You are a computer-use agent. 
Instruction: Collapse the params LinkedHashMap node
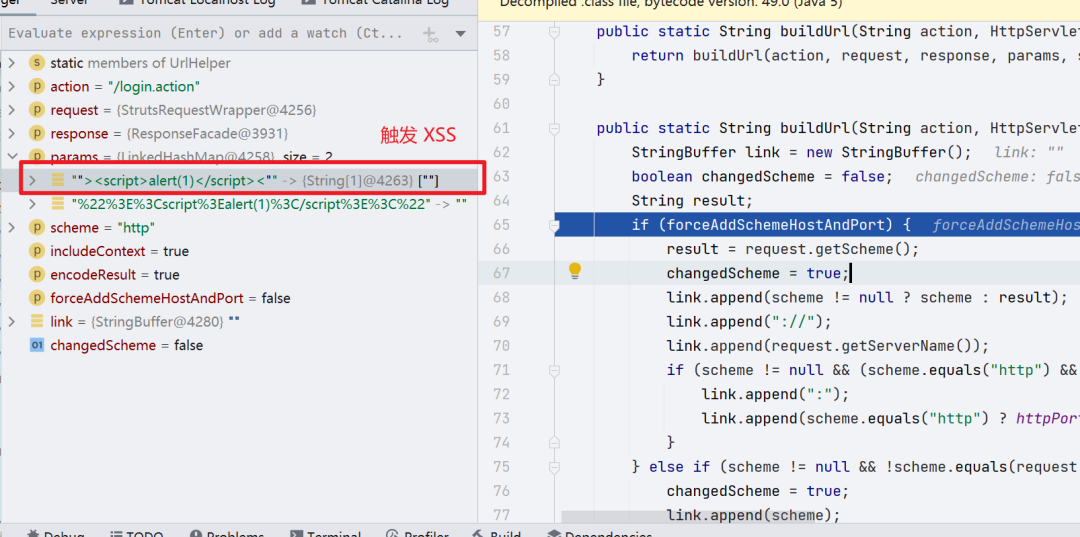click(x=12, y=157)
